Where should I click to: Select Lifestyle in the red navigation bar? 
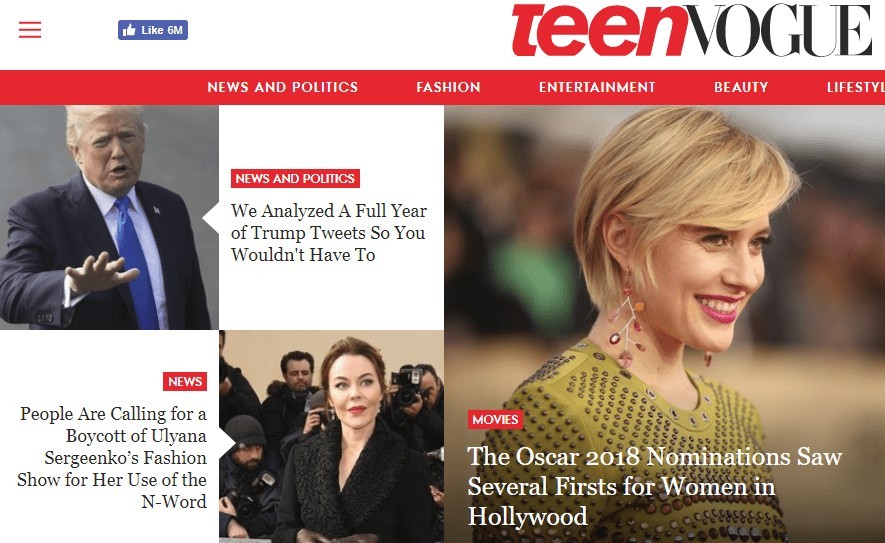(x=856, y=87)
